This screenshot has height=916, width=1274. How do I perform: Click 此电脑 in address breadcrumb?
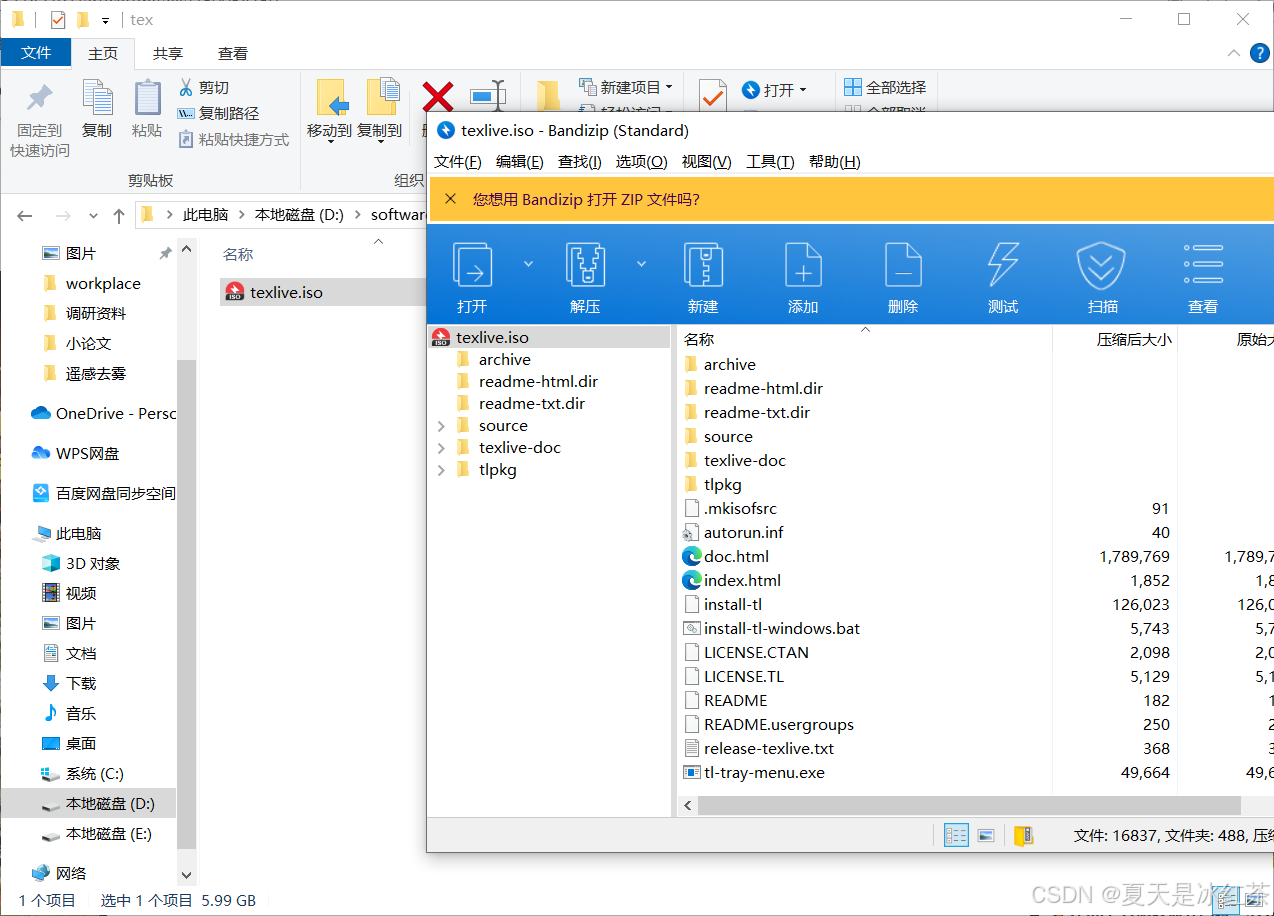205,215
